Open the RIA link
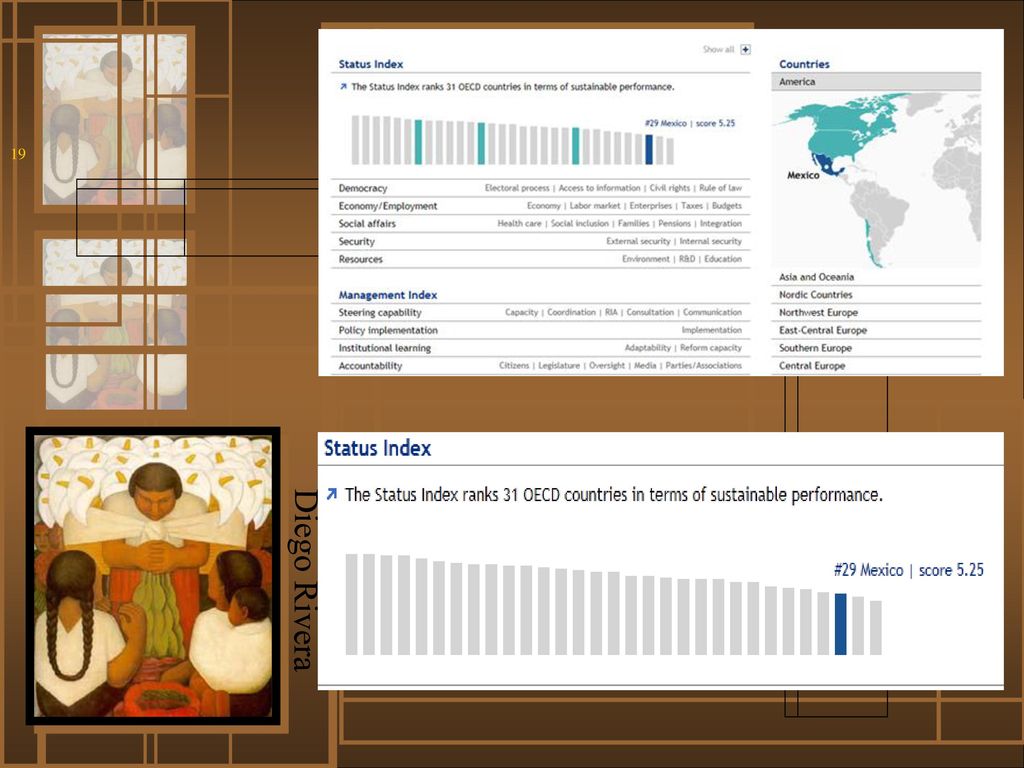Viewport: 1024px width, 768px height. click(x=611, y=313)
